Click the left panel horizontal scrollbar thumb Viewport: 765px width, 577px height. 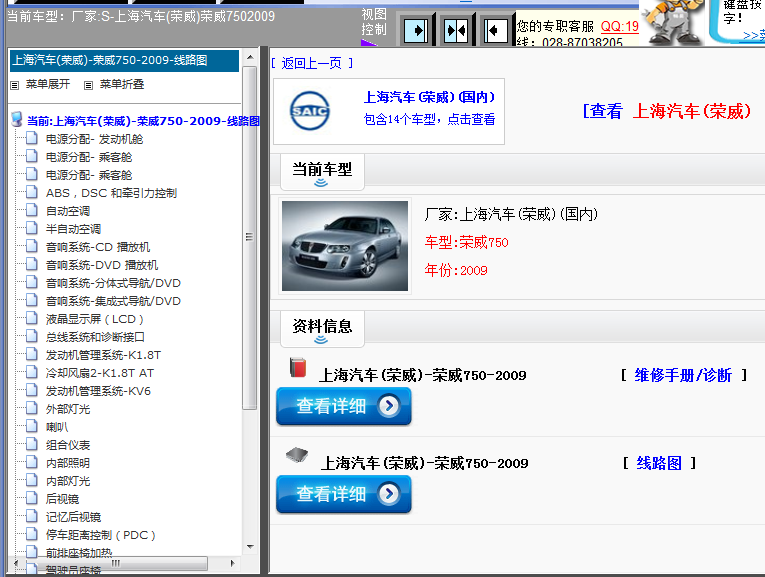[115, 563]
